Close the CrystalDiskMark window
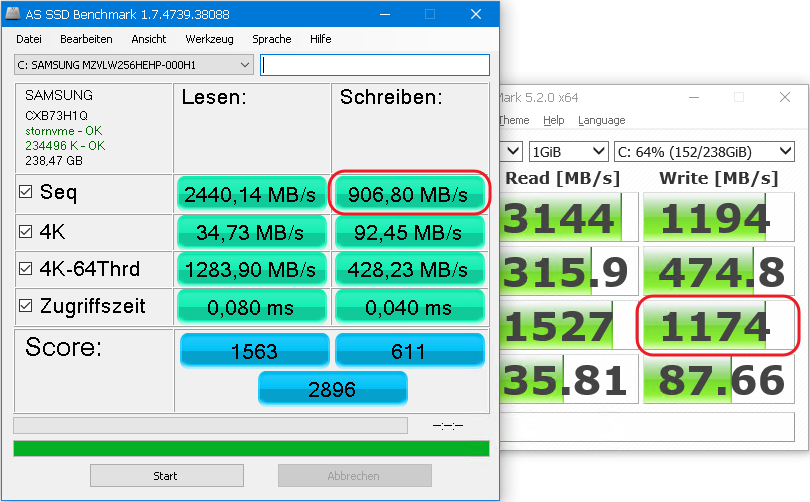This screenshot has width=810, height=502. tap(785, 97)
